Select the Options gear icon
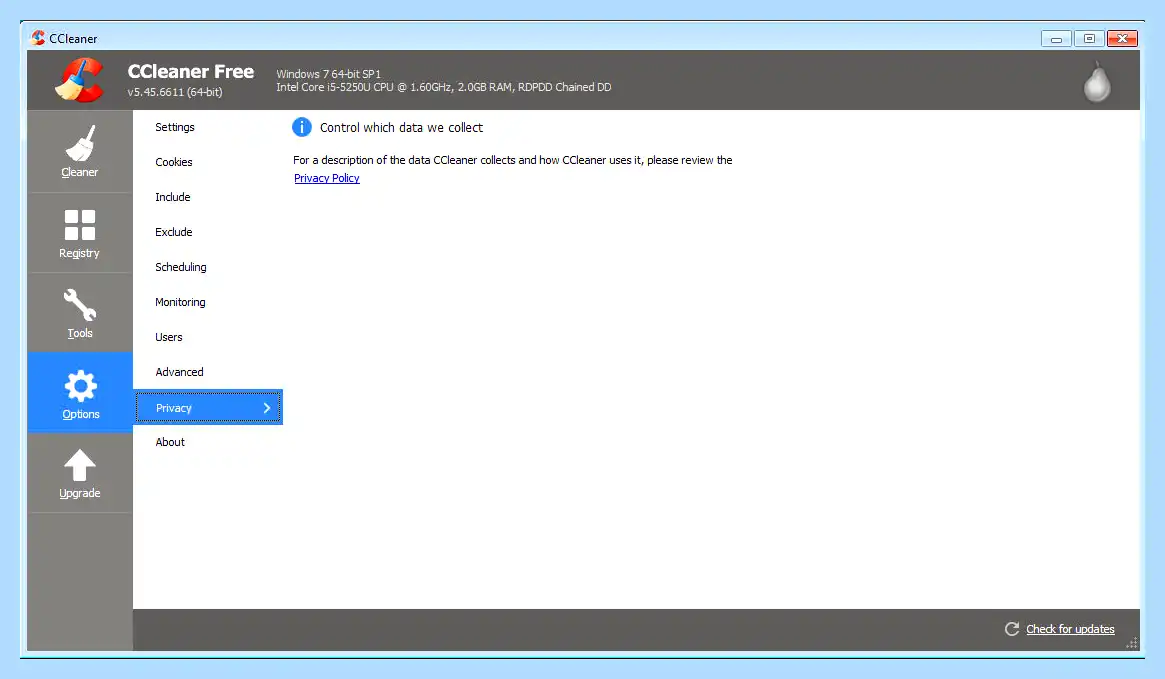1165x679 pixels. [x=80, y=386]
